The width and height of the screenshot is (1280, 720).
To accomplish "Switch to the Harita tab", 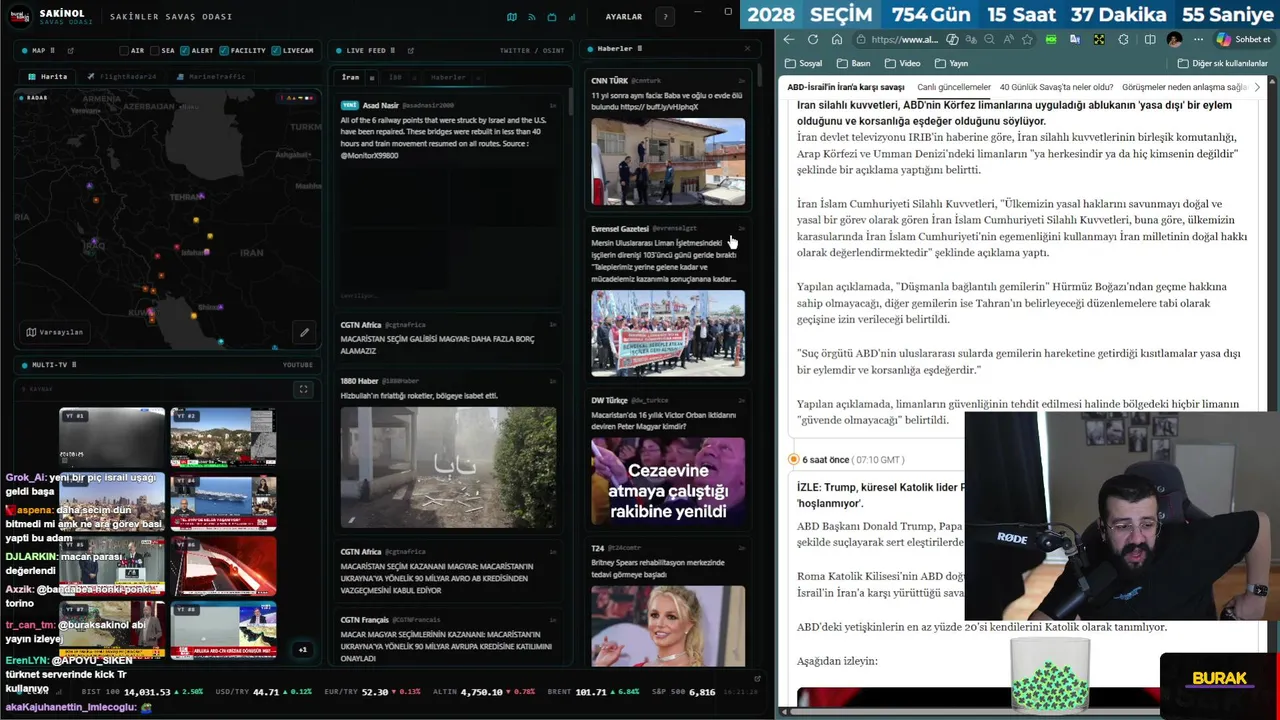I will click(47, 76).
